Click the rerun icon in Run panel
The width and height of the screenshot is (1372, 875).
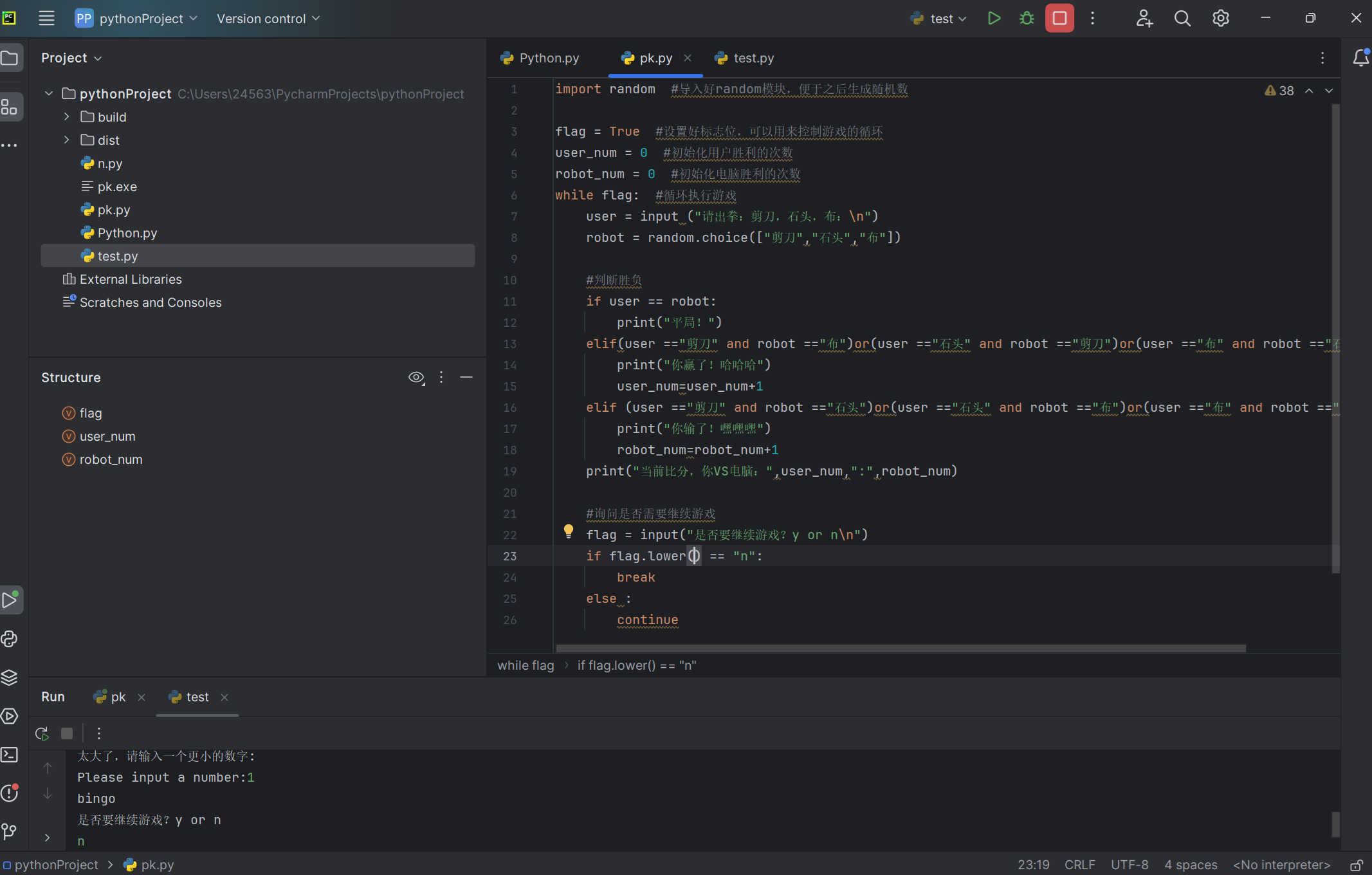(42, 733)
